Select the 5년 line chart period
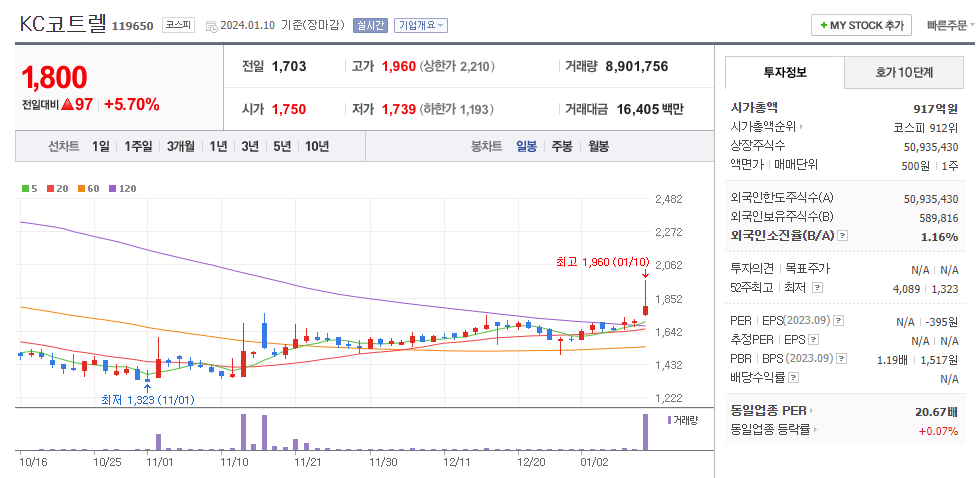The width and height of the screenshot is (980, 478). pos(282,147)
